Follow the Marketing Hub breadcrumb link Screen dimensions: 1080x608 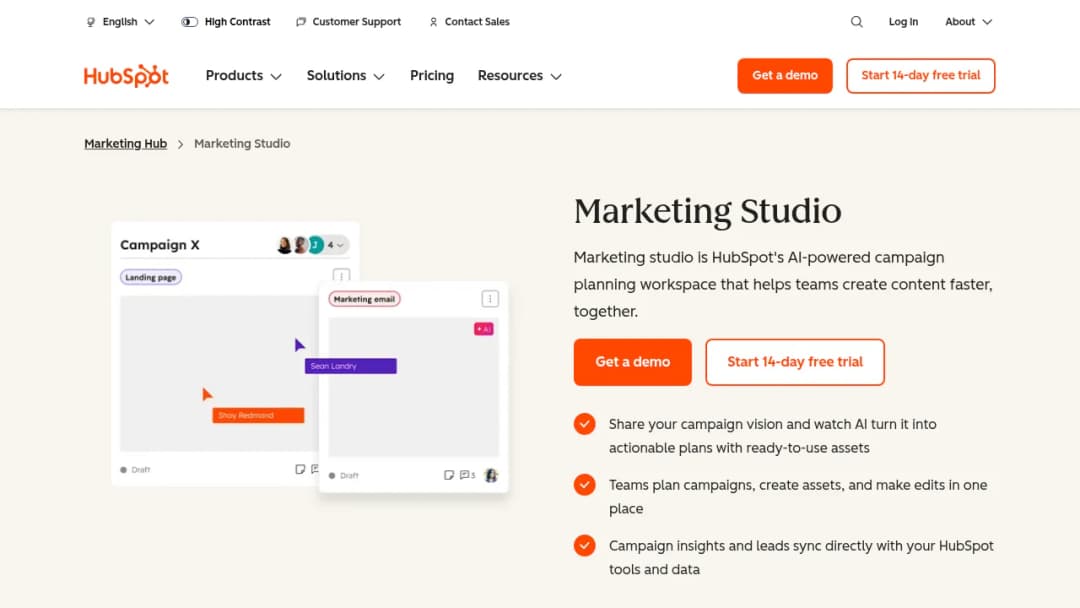(x=125, y=143)
